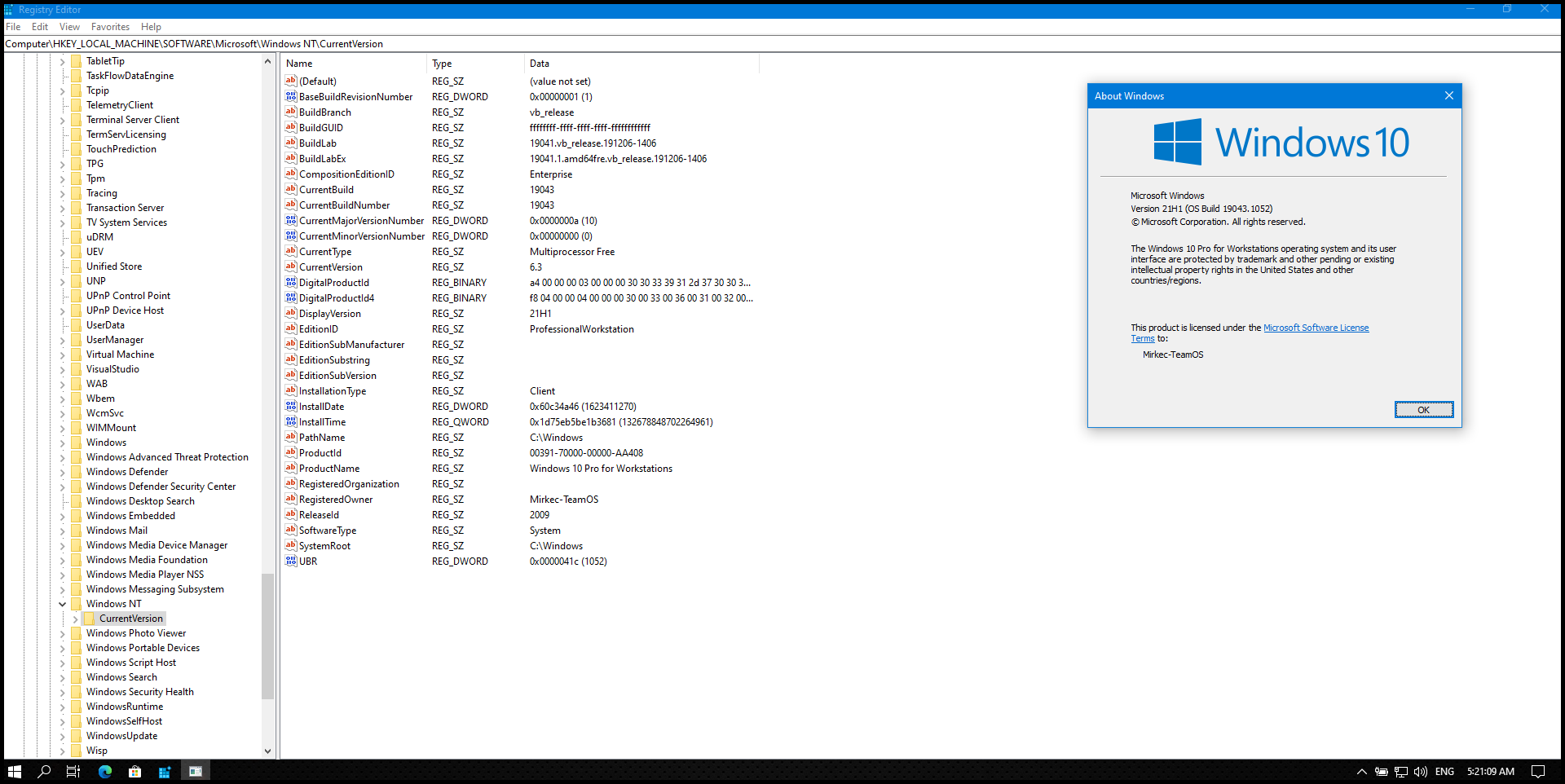Open the Help menu
This screenshot has height=784, width=1565.
(x=151, y=27)
